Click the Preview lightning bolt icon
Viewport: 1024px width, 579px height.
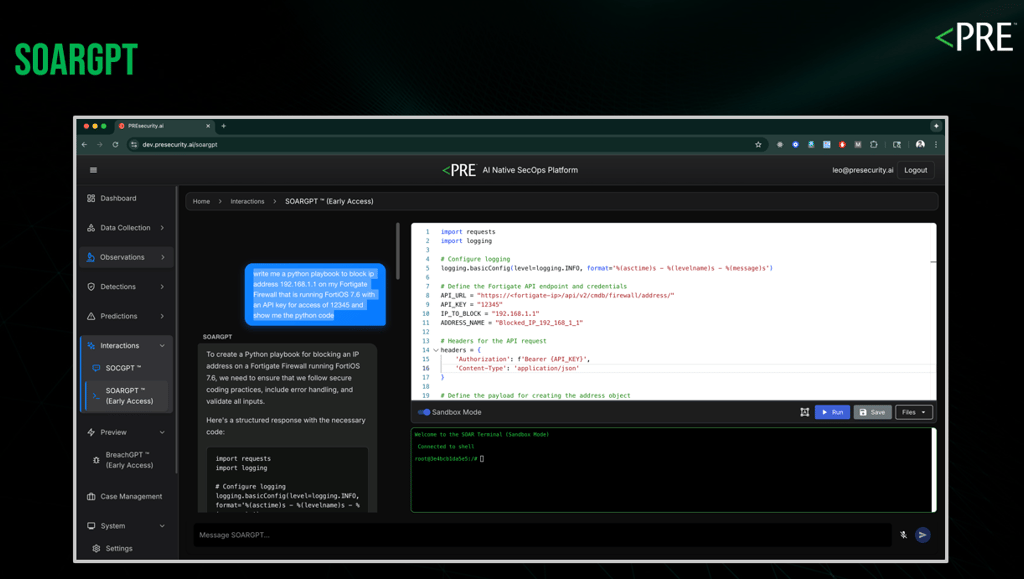(x=91, y=432)
